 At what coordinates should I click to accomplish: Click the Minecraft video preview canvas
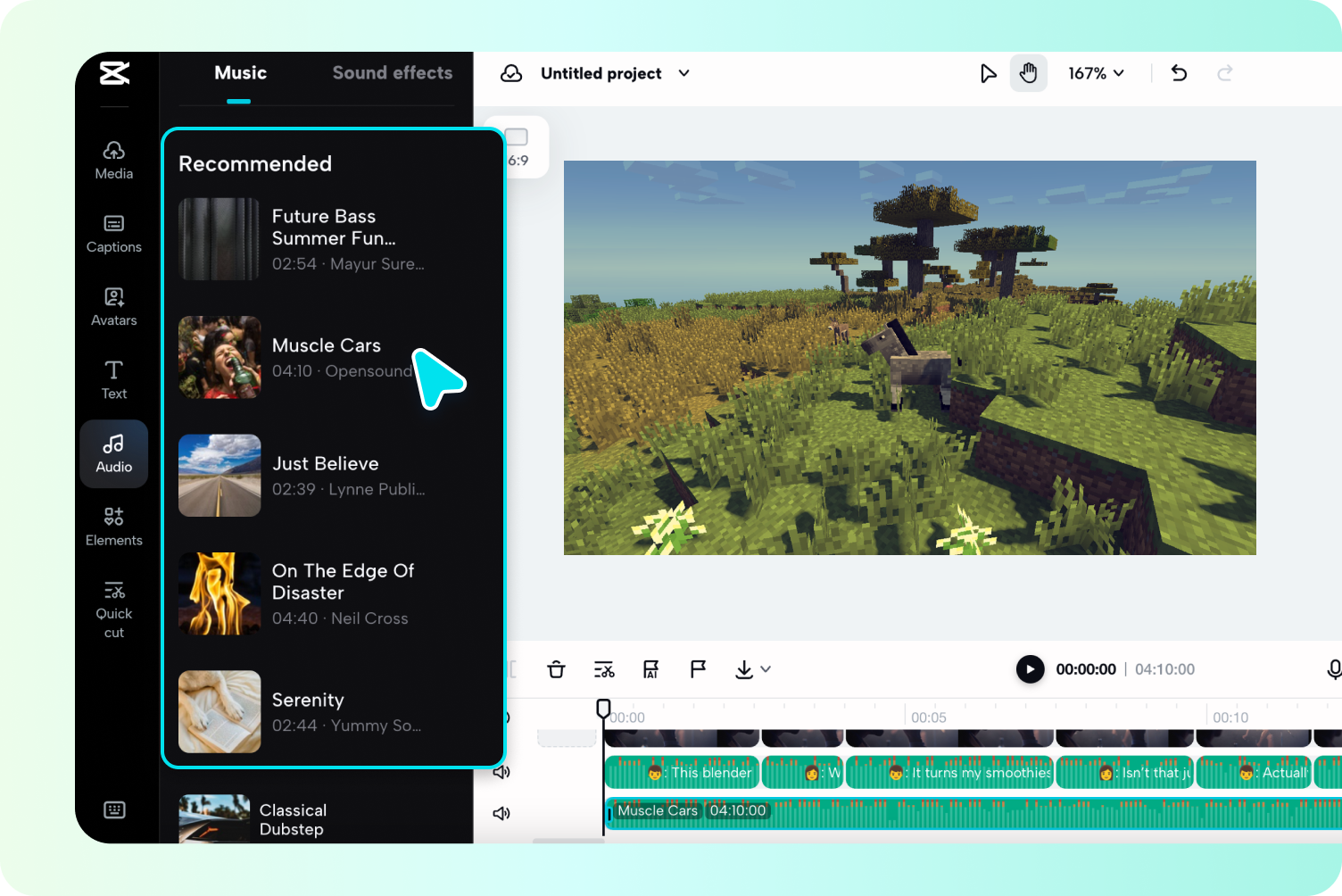click(x=910, y=358)
